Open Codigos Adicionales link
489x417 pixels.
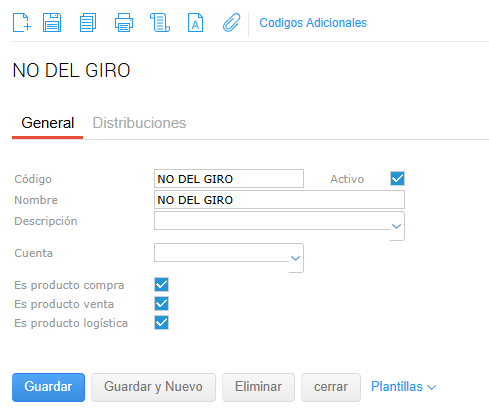pos(313,23)
